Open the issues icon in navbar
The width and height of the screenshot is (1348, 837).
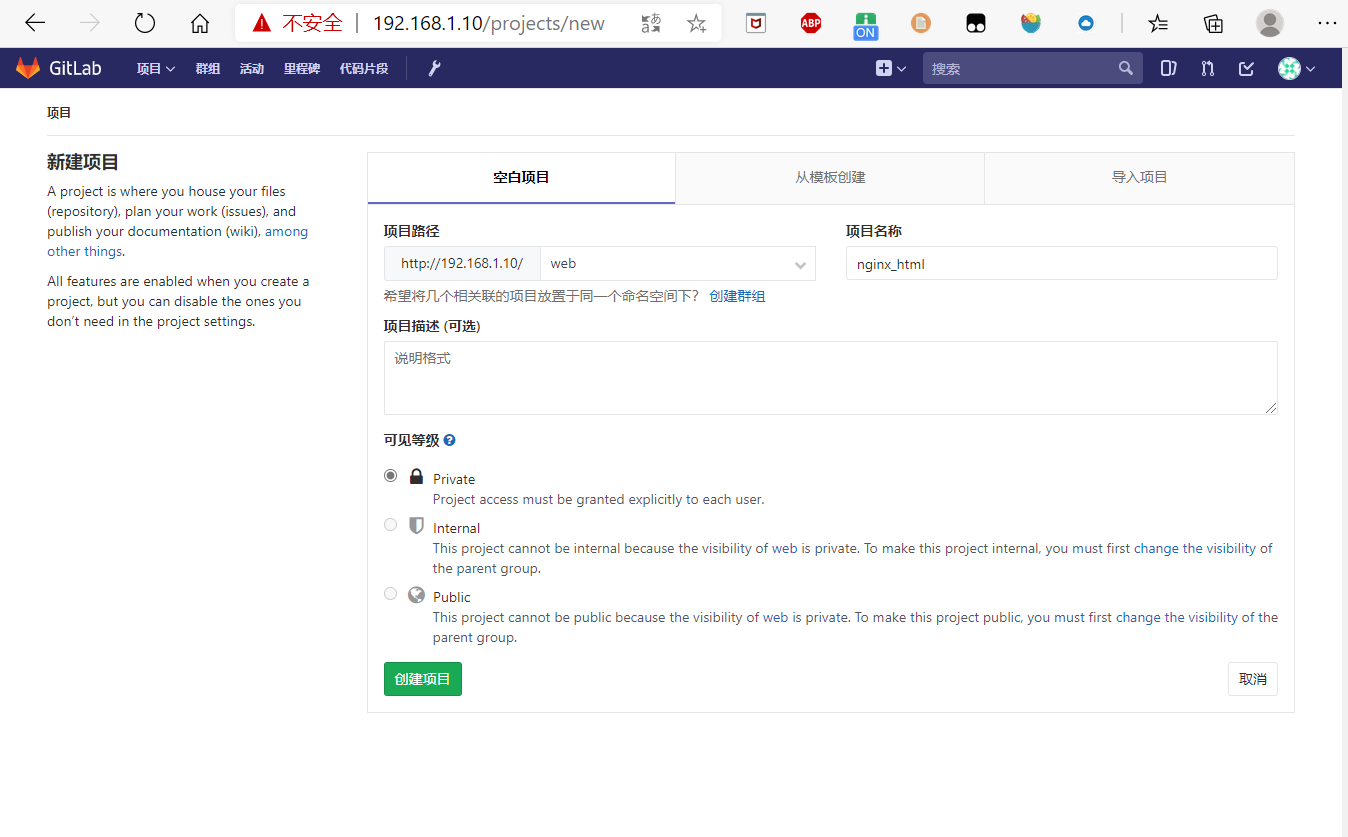coord(1168,68)
